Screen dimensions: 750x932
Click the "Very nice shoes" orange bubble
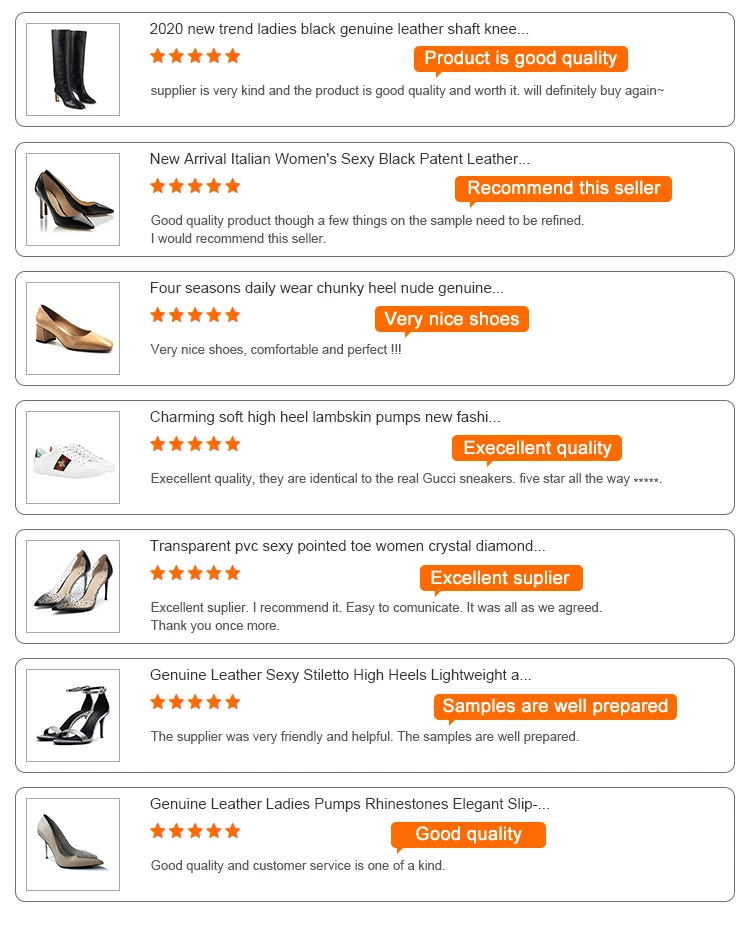tap(452, 319)
